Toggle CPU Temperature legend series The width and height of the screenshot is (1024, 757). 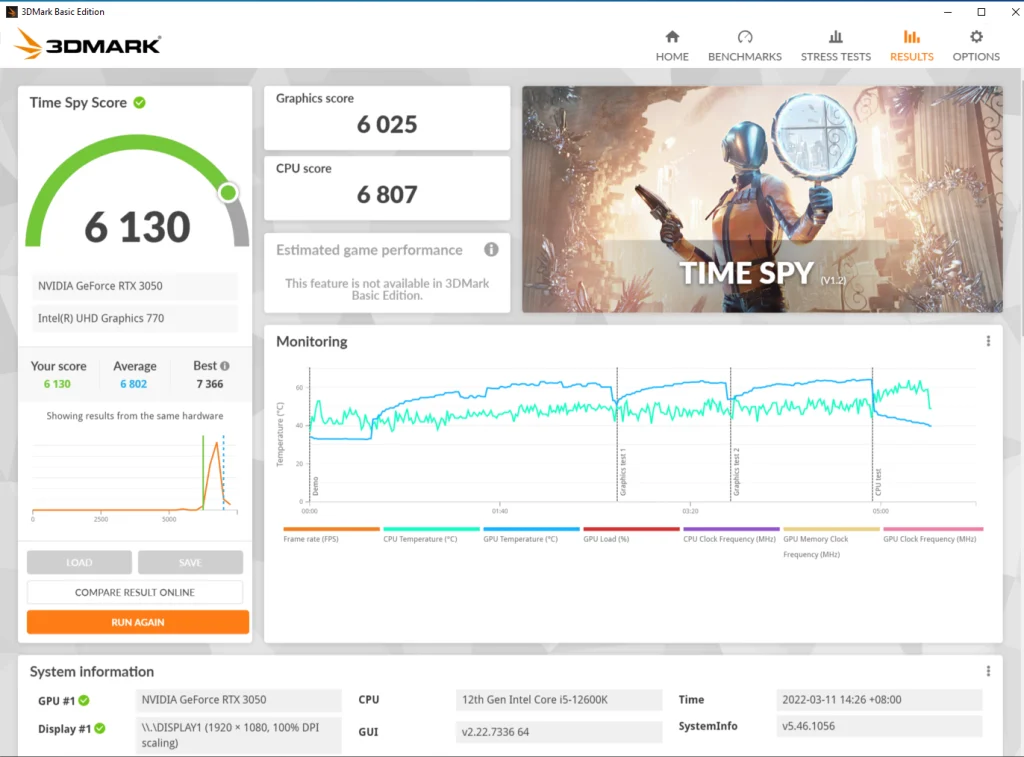point(431,535)
